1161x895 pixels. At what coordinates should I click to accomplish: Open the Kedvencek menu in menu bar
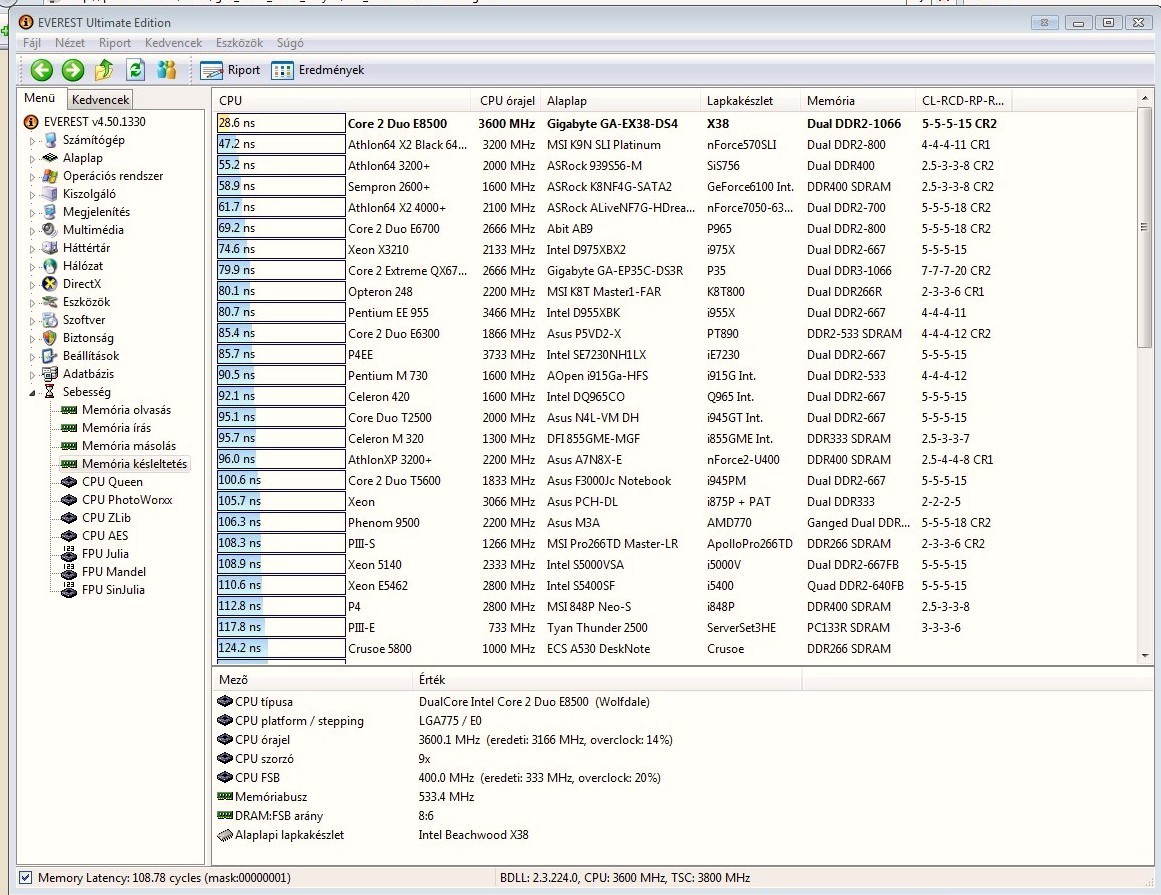173,43
